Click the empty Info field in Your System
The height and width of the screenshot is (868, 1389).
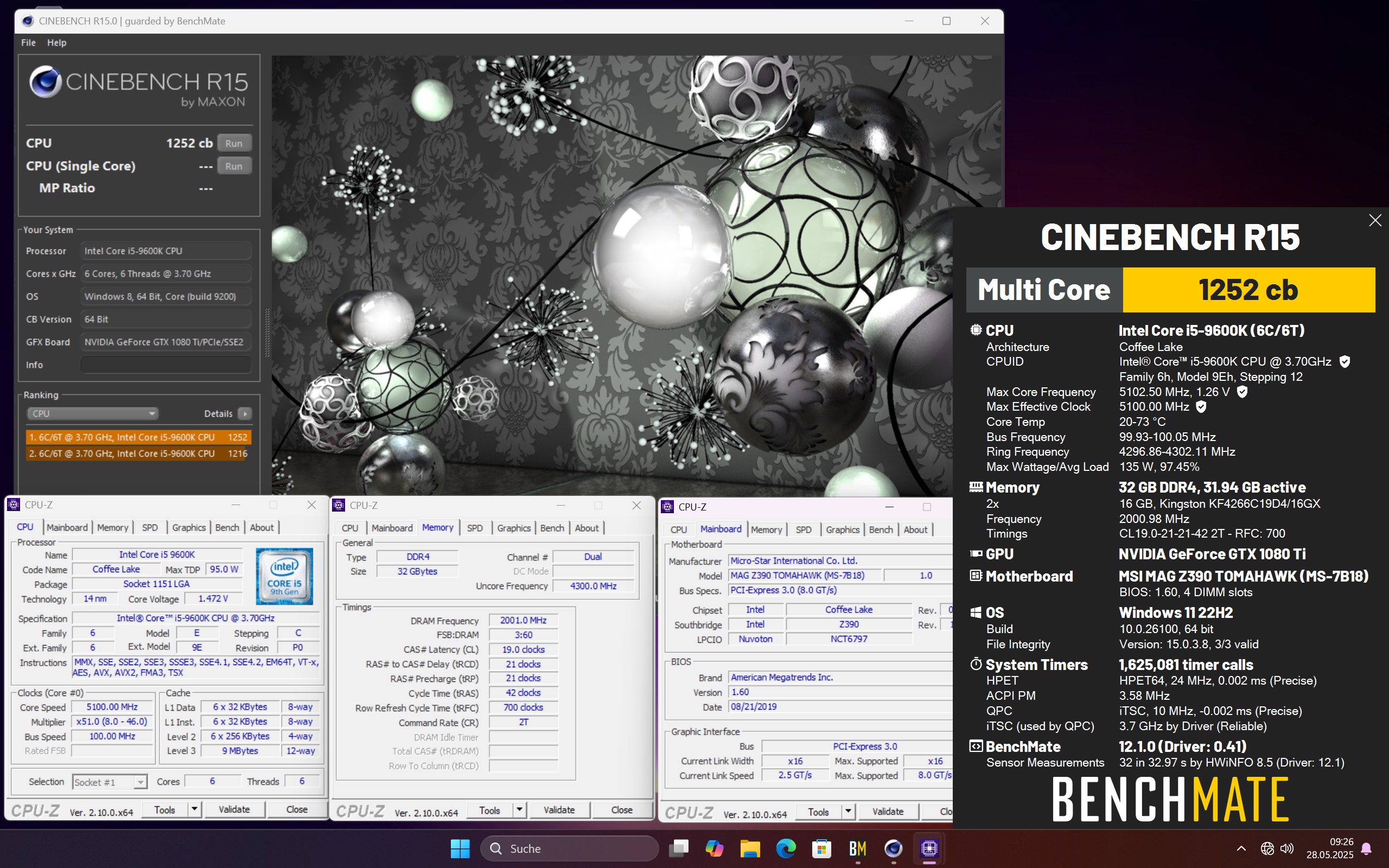pos(165,365)
